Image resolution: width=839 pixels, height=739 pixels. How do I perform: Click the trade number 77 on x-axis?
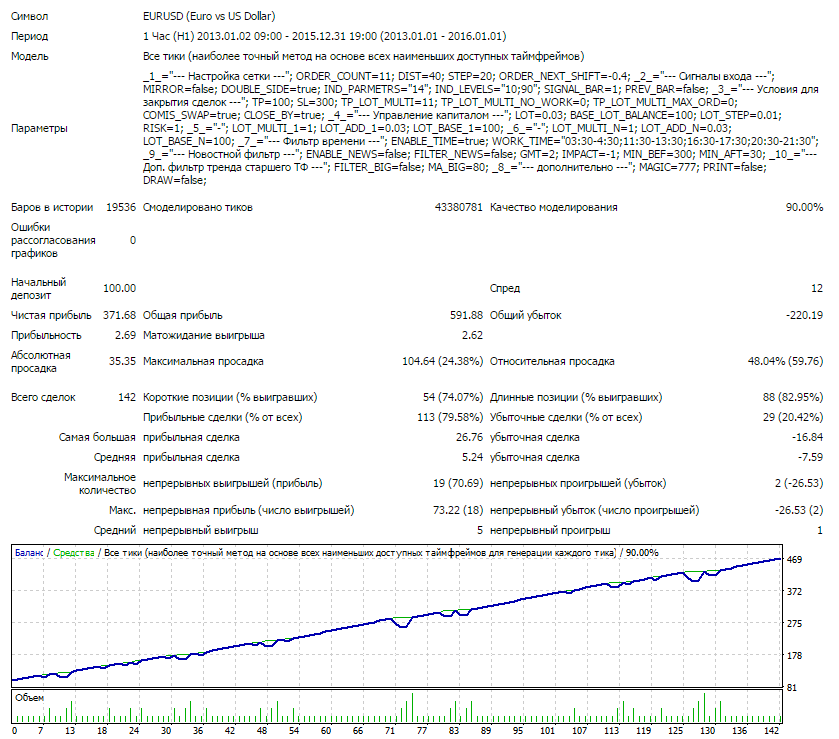[422, 730]
